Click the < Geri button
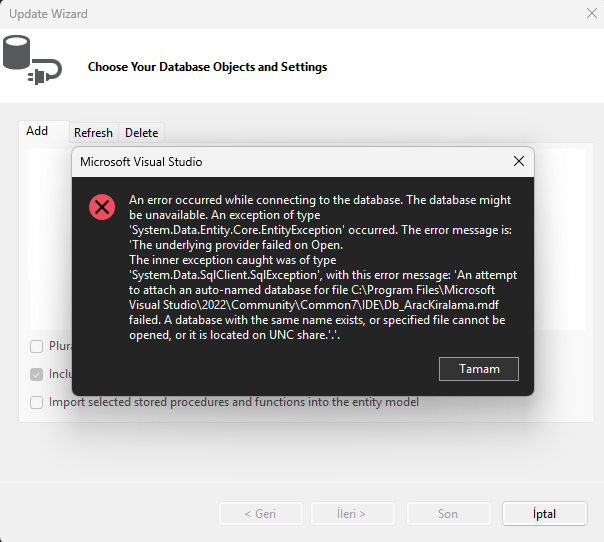Image resolution: width=604 pixels, height=542 pixels. coord(261,513)
